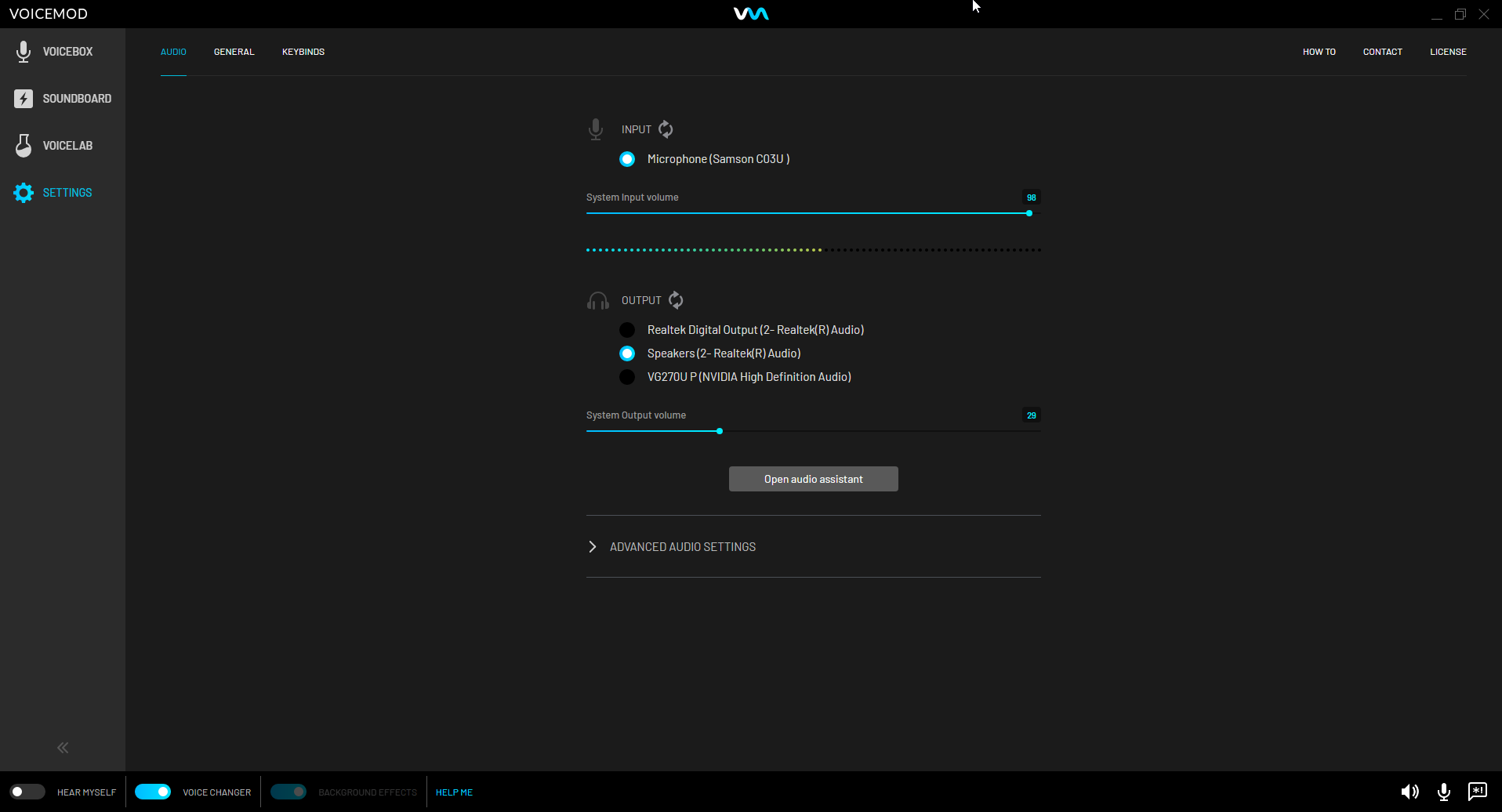1502x812 pixels.
Task: Mute speaker icon in bottom bar
Action: tap(1409, 792)
